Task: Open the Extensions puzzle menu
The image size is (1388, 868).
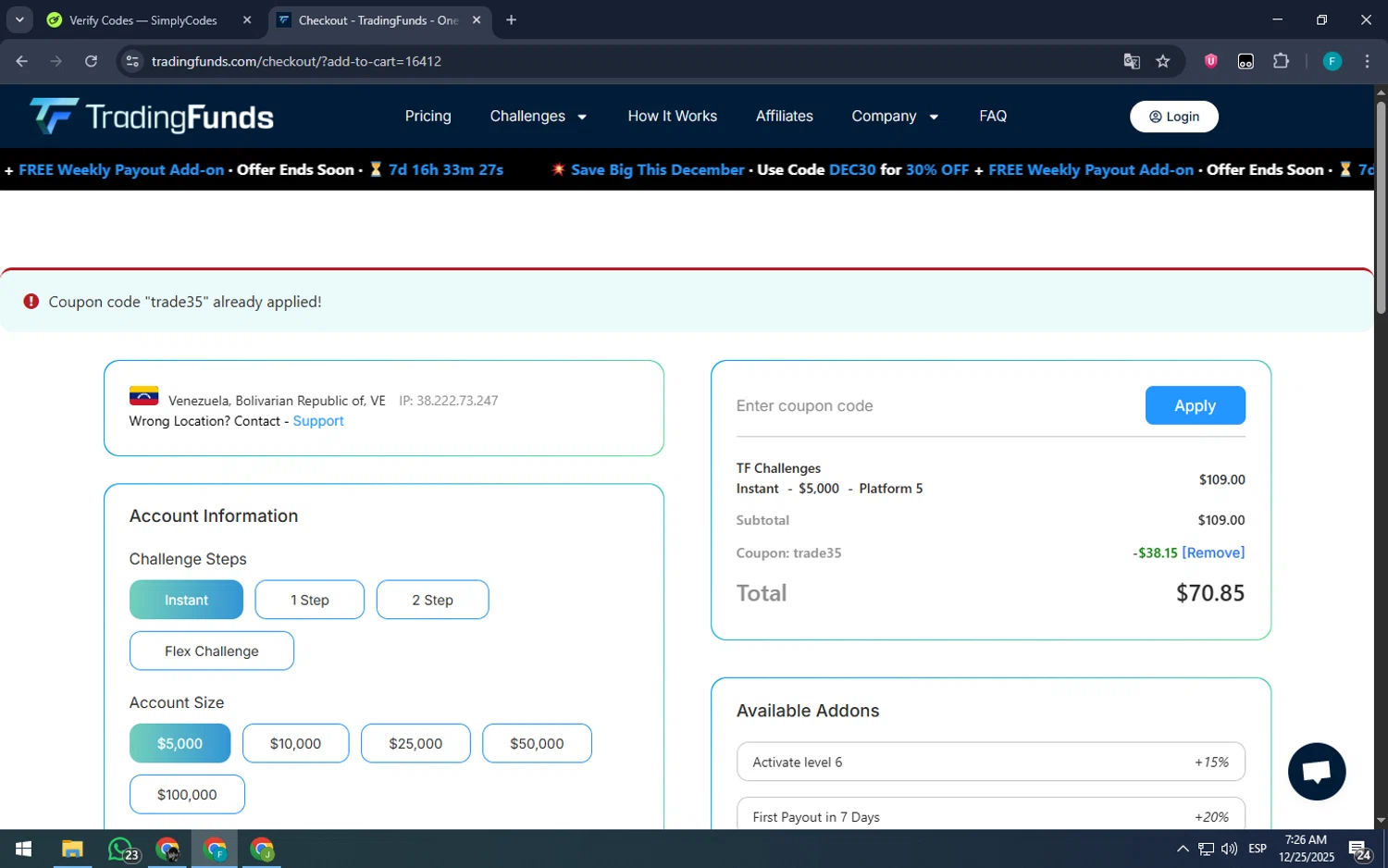Action: point(1281,61)
